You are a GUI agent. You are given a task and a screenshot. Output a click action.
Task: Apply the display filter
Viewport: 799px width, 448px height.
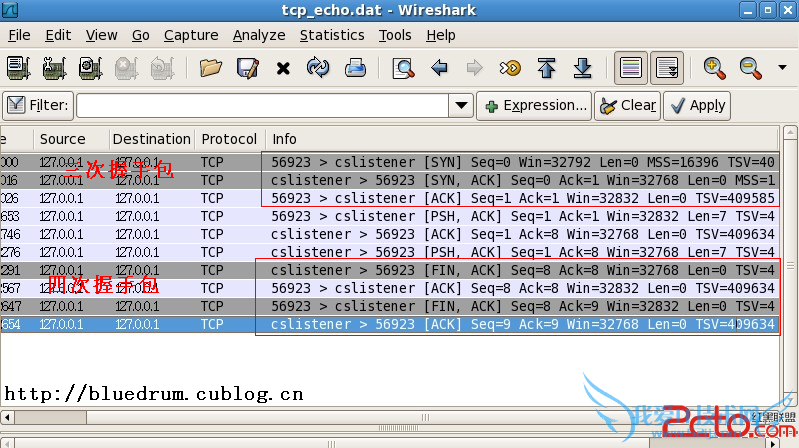[697, 106]
